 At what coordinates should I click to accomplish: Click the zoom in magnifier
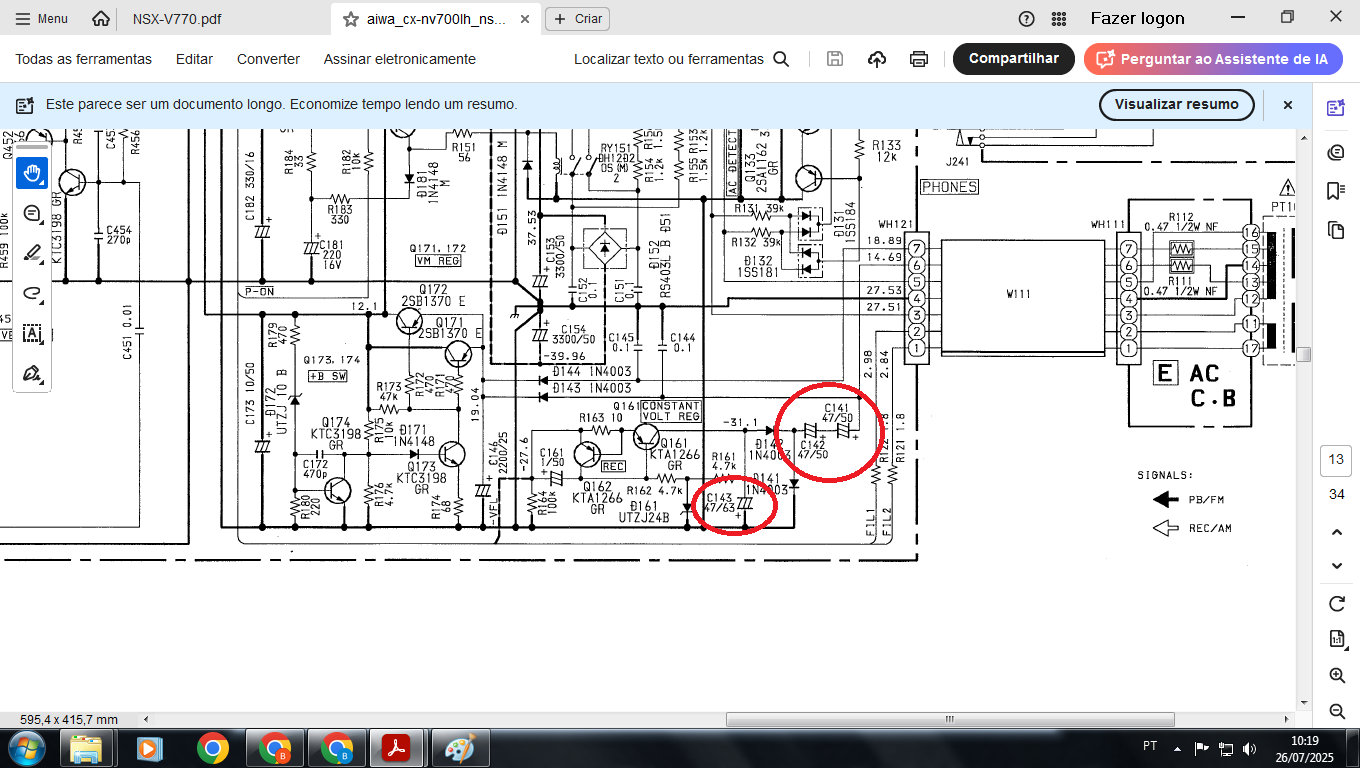[1336, 676]
